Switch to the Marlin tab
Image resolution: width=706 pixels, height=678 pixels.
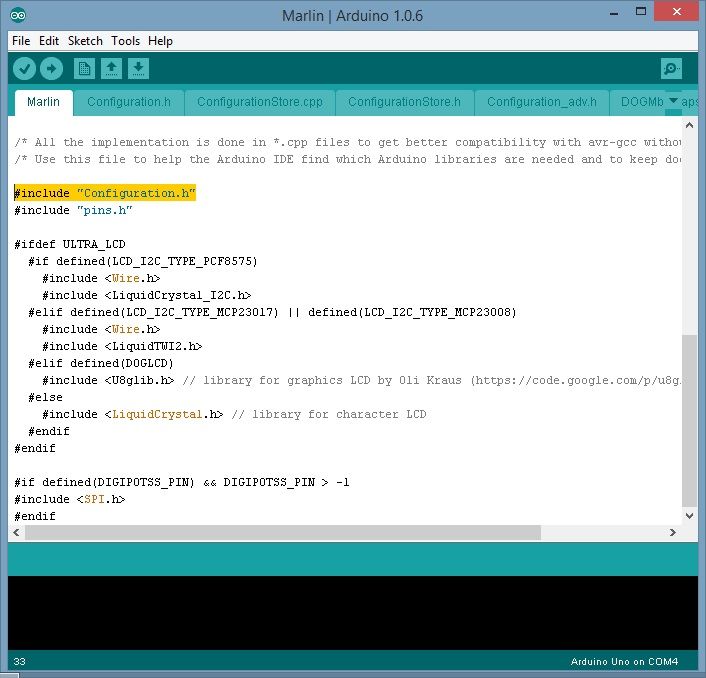pos(43,102)
